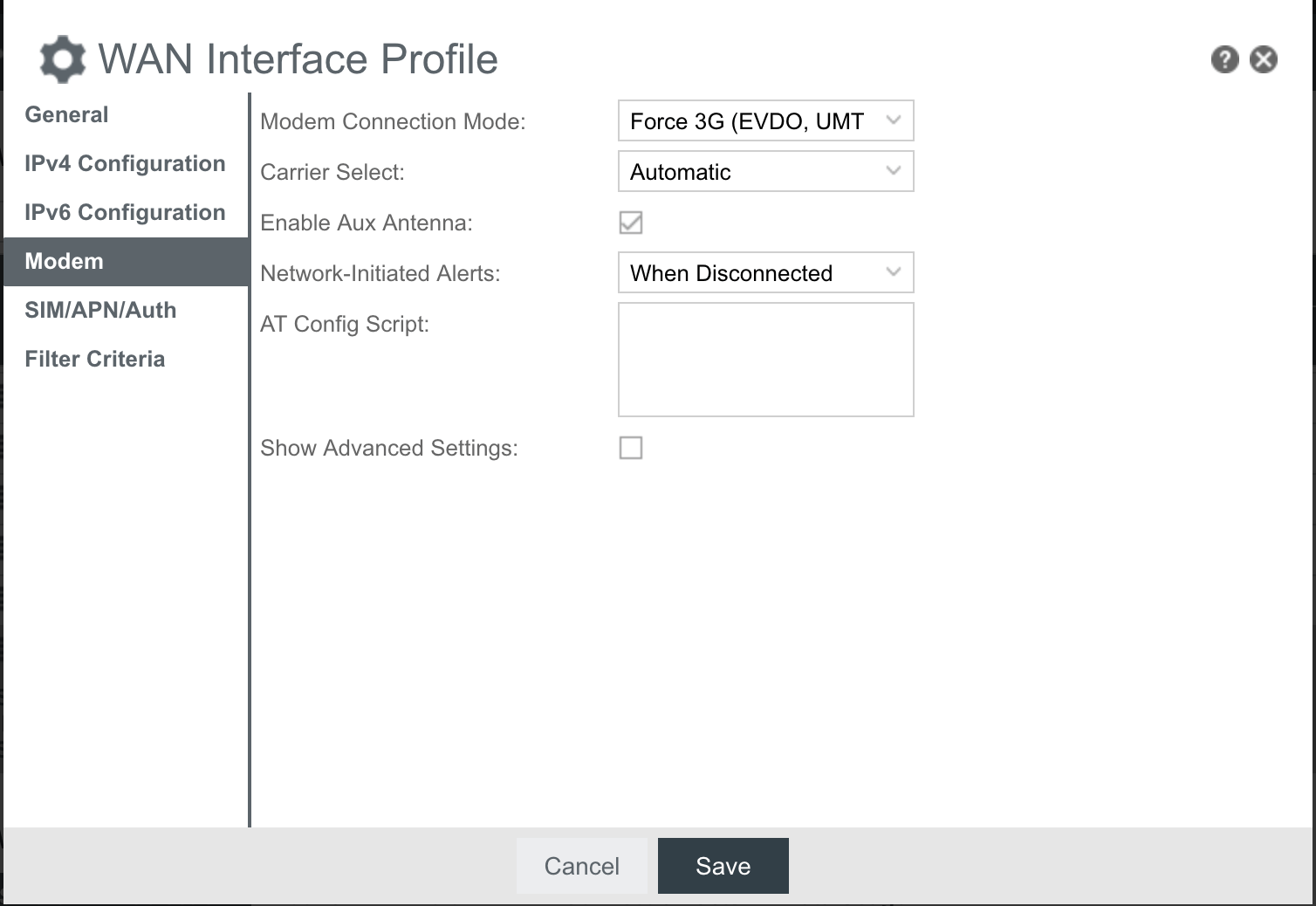Expand the chevron beside Force 3G

click(892, 120)
